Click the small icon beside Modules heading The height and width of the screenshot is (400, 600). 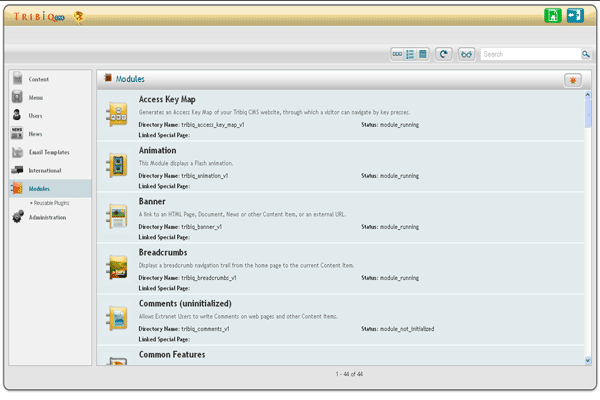click(x=108, y=78)
